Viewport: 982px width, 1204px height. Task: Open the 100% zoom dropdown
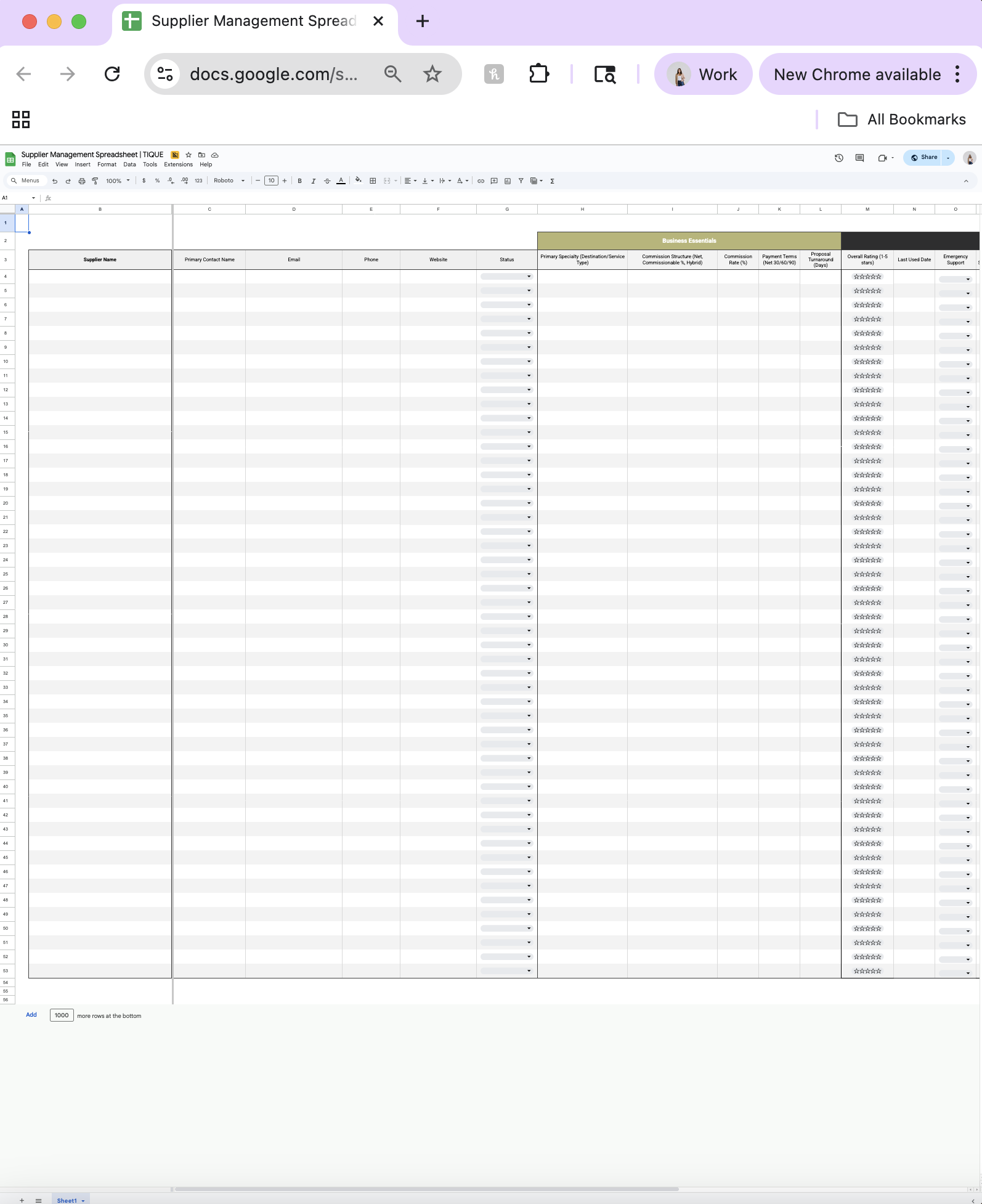click(x=118, y=181)
